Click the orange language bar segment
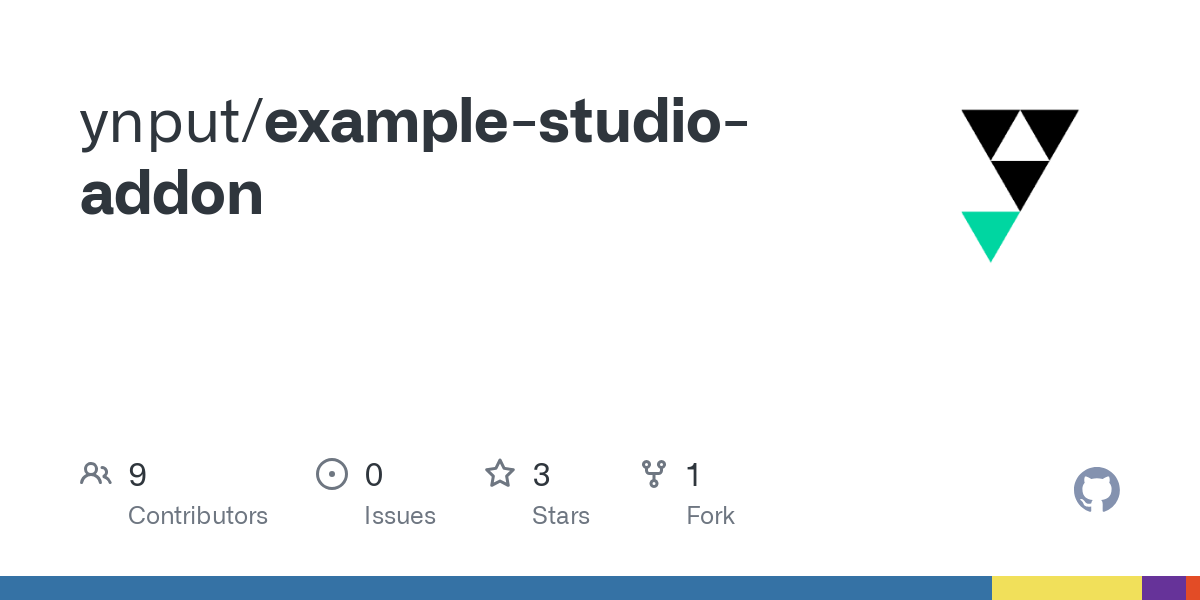Image resolution: width=1200 pixels, height=600 pixels. click(1193, 588)
